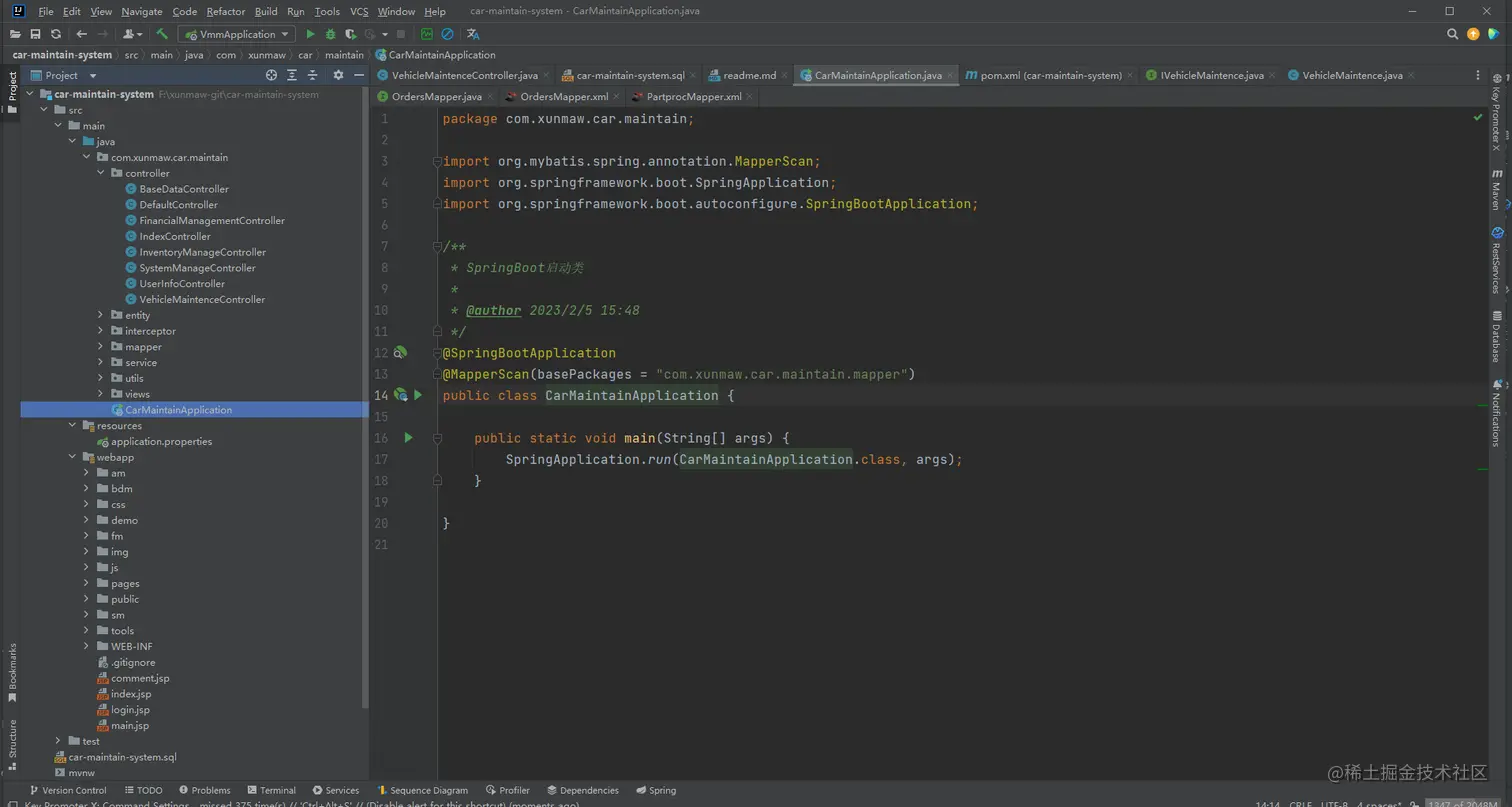Open the VCS menu
This screenshot has width=1512, height=807.
(359, 11)
